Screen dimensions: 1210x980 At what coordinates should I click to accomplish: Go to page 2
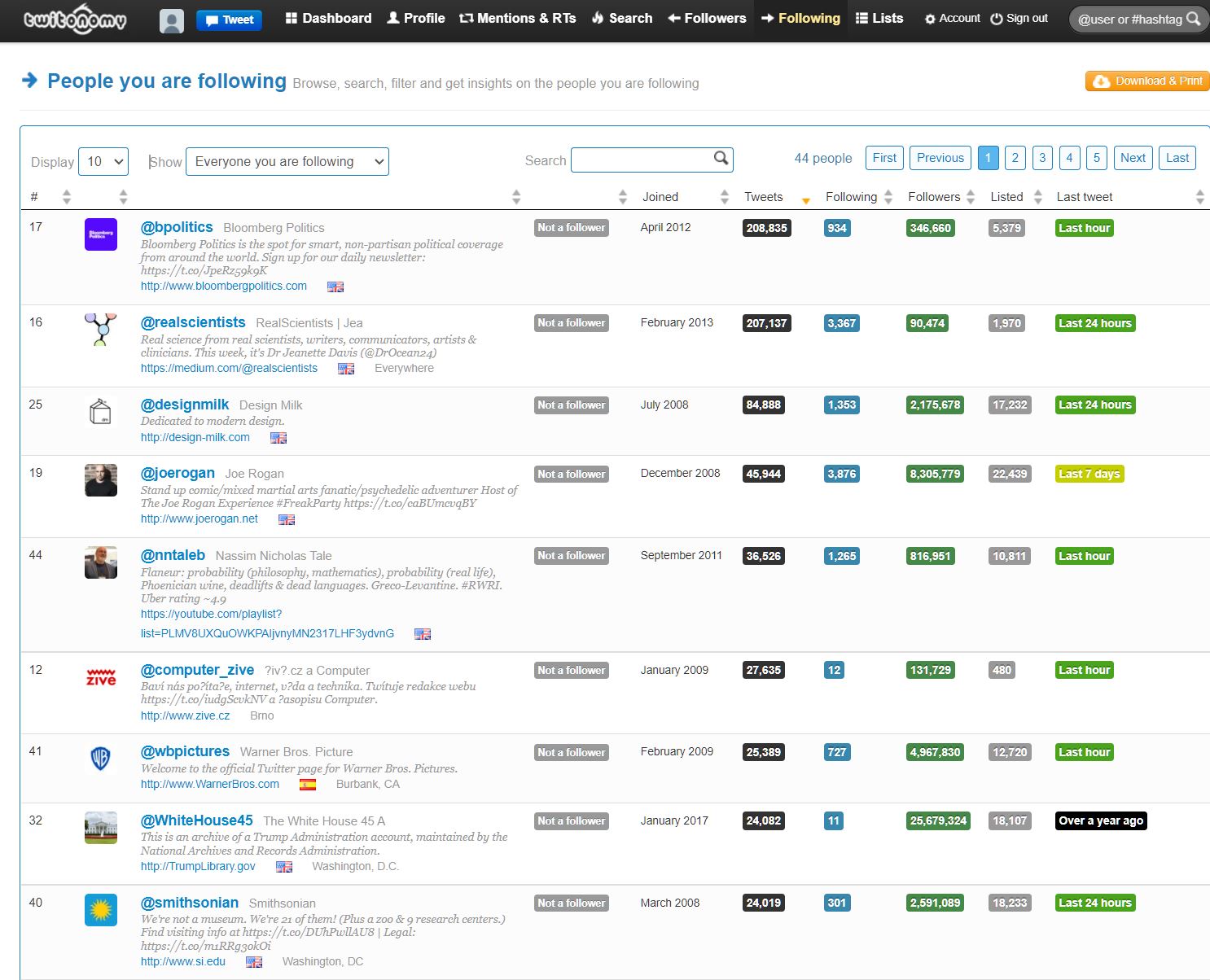point(1015,158)
